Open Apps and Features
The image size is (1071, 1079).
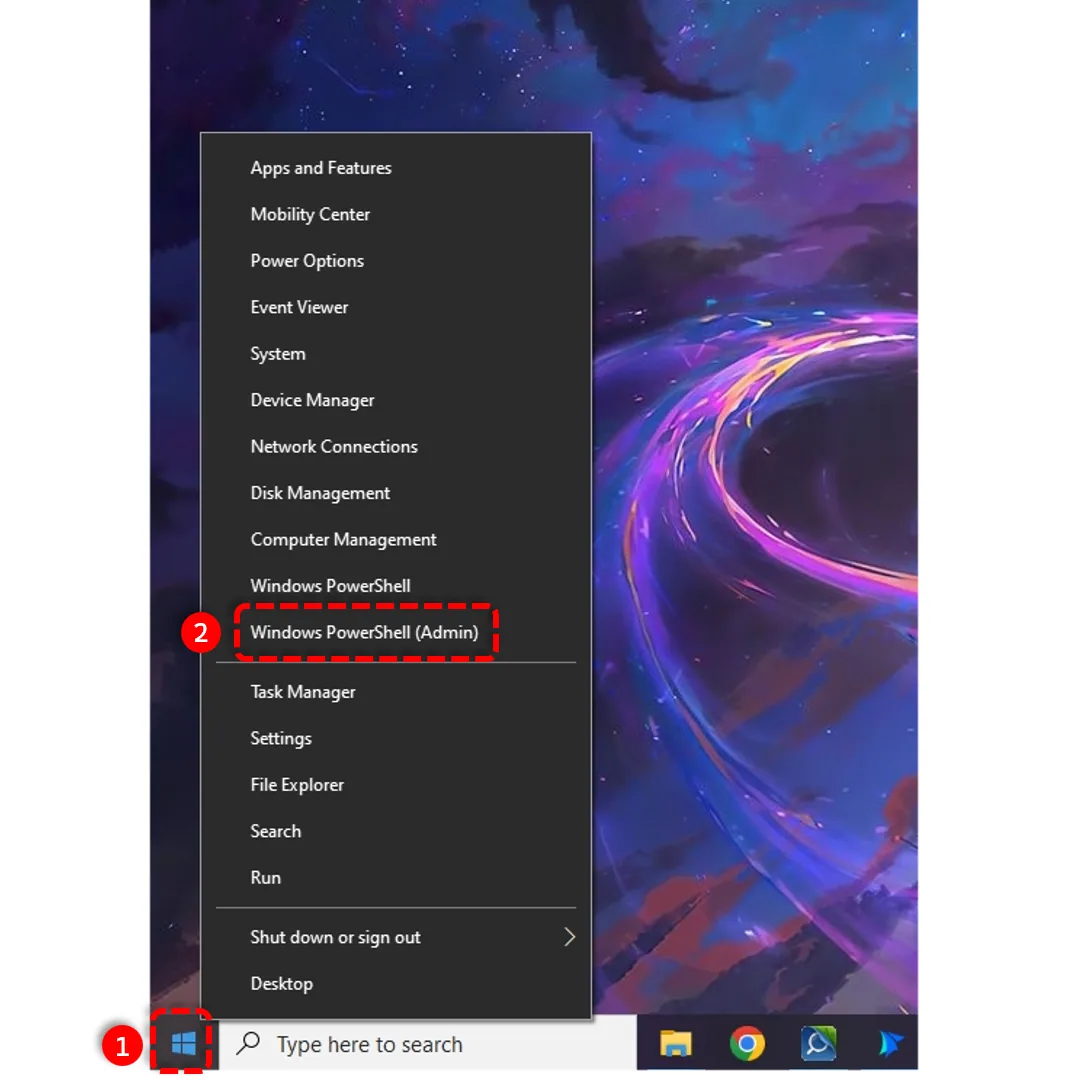396,168
